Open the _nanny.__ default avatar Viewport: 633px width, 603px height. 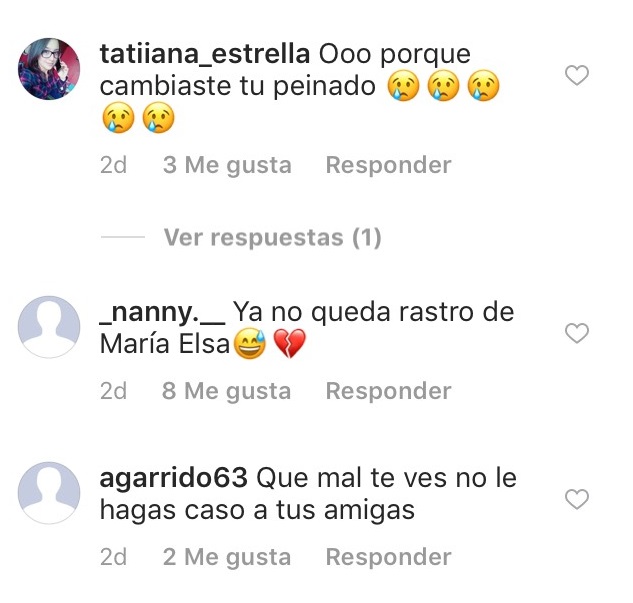click(x=49, y=327)
